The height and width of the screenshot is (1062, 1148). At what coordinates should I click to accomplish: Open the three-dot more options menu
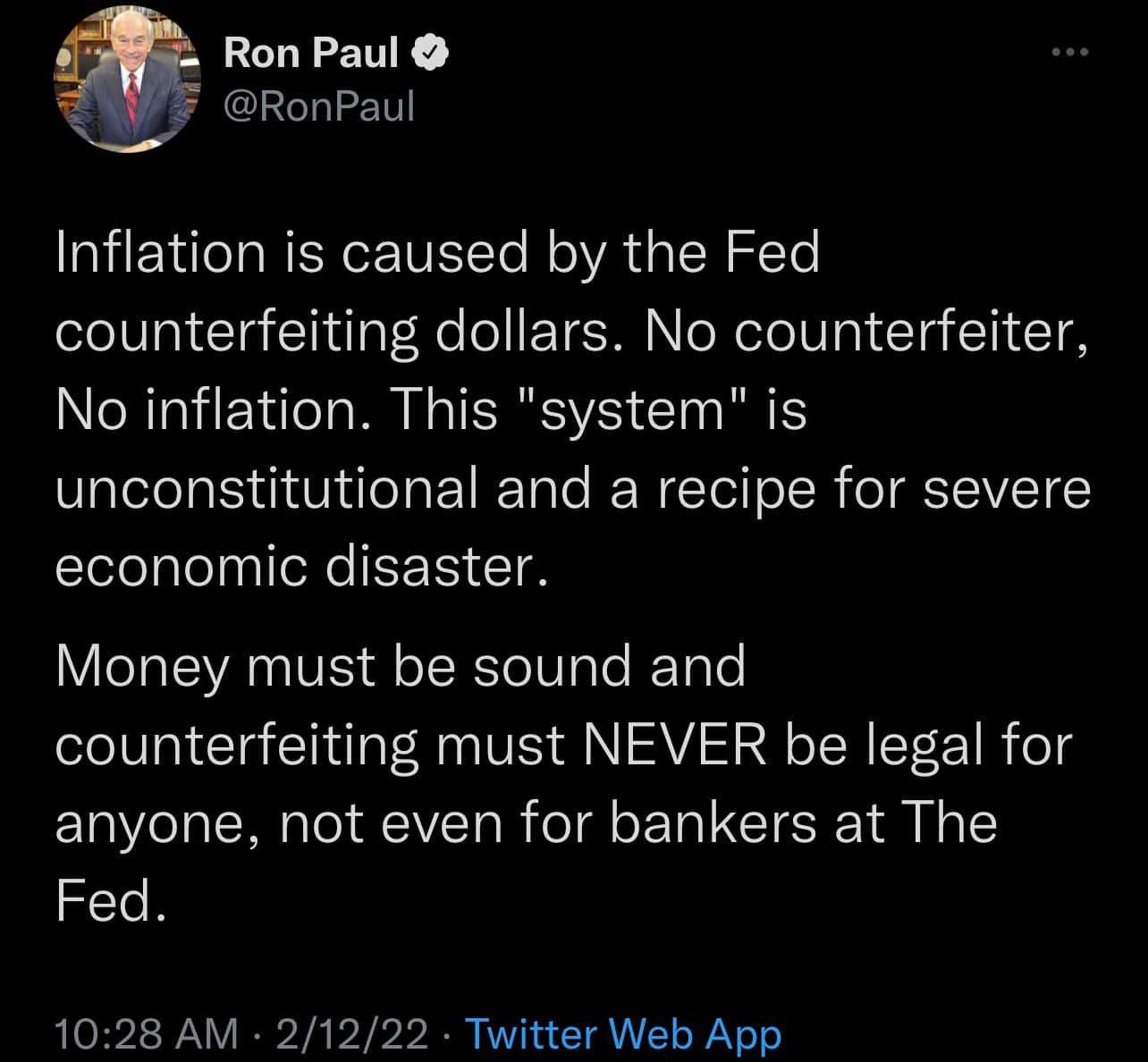click(1070, 54)
